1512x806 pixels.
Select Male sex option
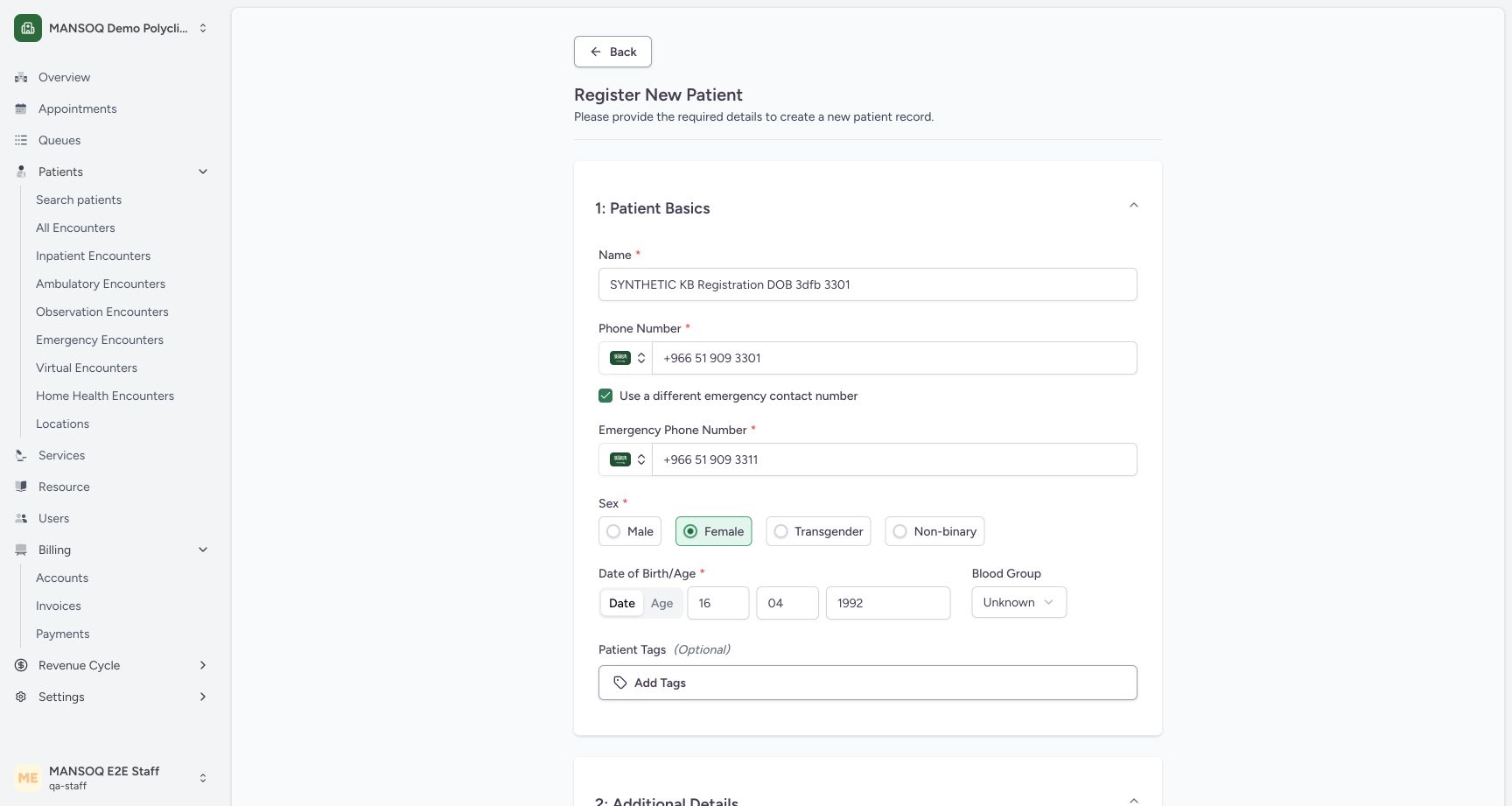click(630, 531)
